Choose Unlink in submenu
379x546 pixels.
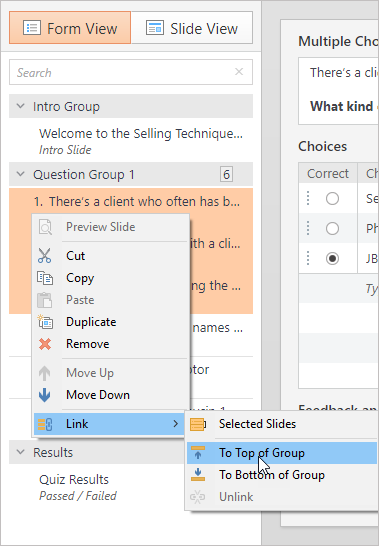pyautogui.click(x=282, y=497)
